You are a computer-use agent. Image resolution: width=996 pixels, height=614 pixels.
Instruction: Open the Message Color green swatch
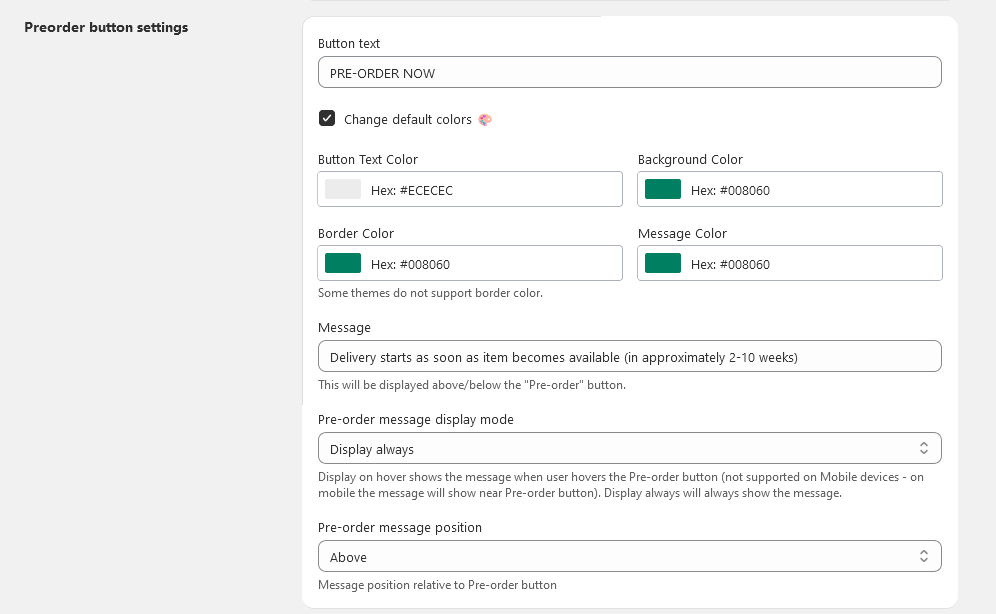(663, 264)
